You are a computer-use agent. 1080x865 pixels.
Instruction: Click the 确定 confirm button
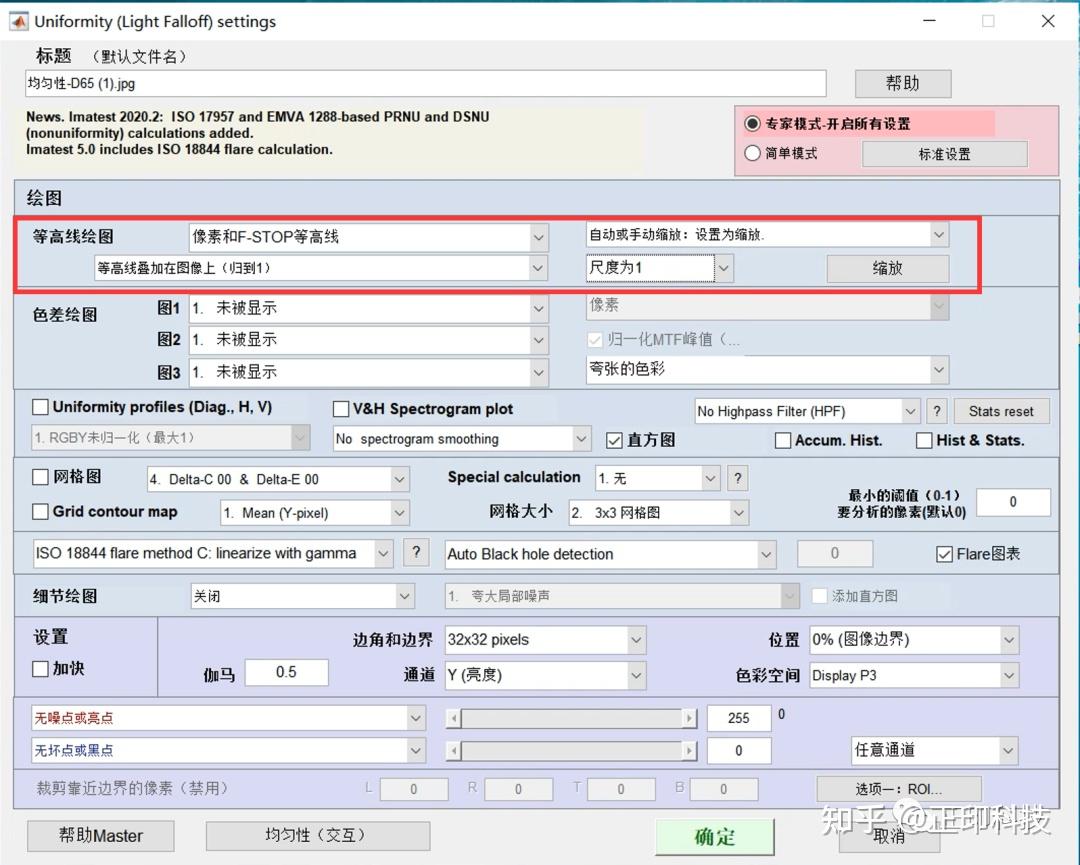click(x=716, y=837)
